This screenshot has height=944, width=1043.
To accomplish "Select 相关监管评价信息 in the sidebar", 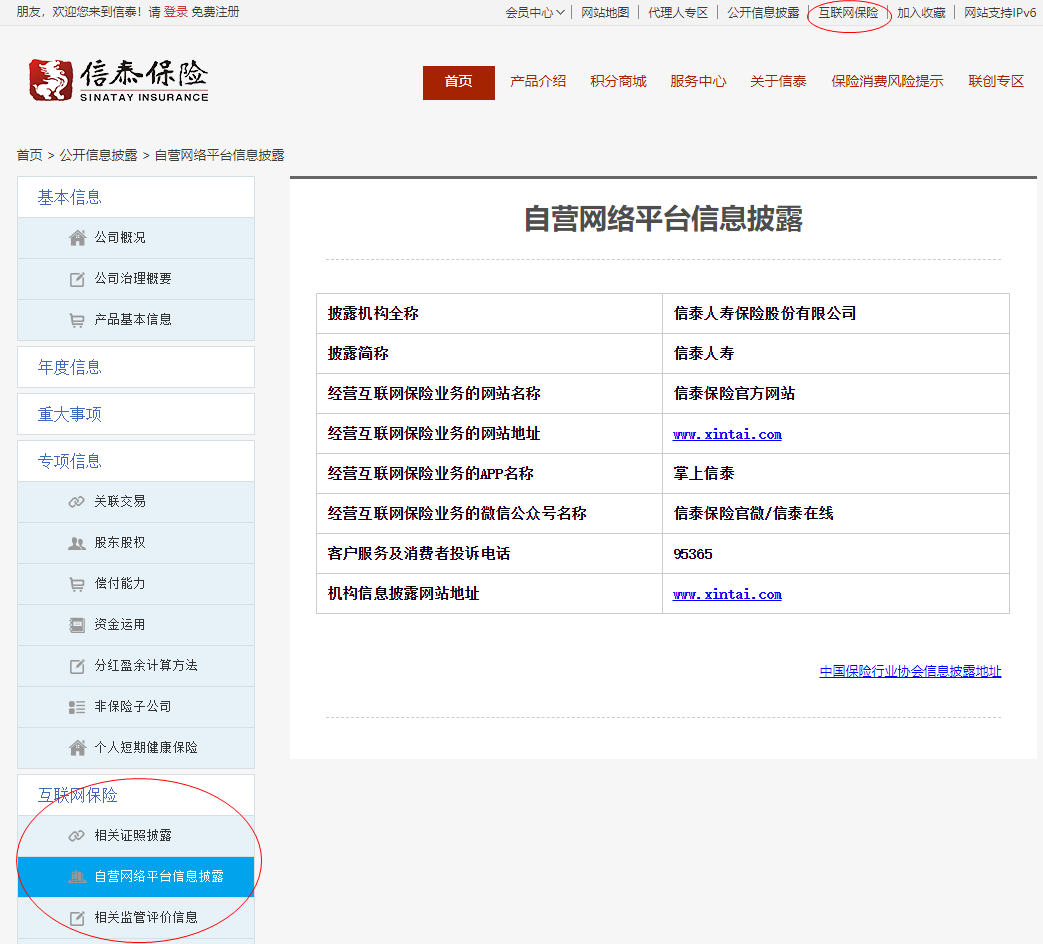I will [146, 917].
